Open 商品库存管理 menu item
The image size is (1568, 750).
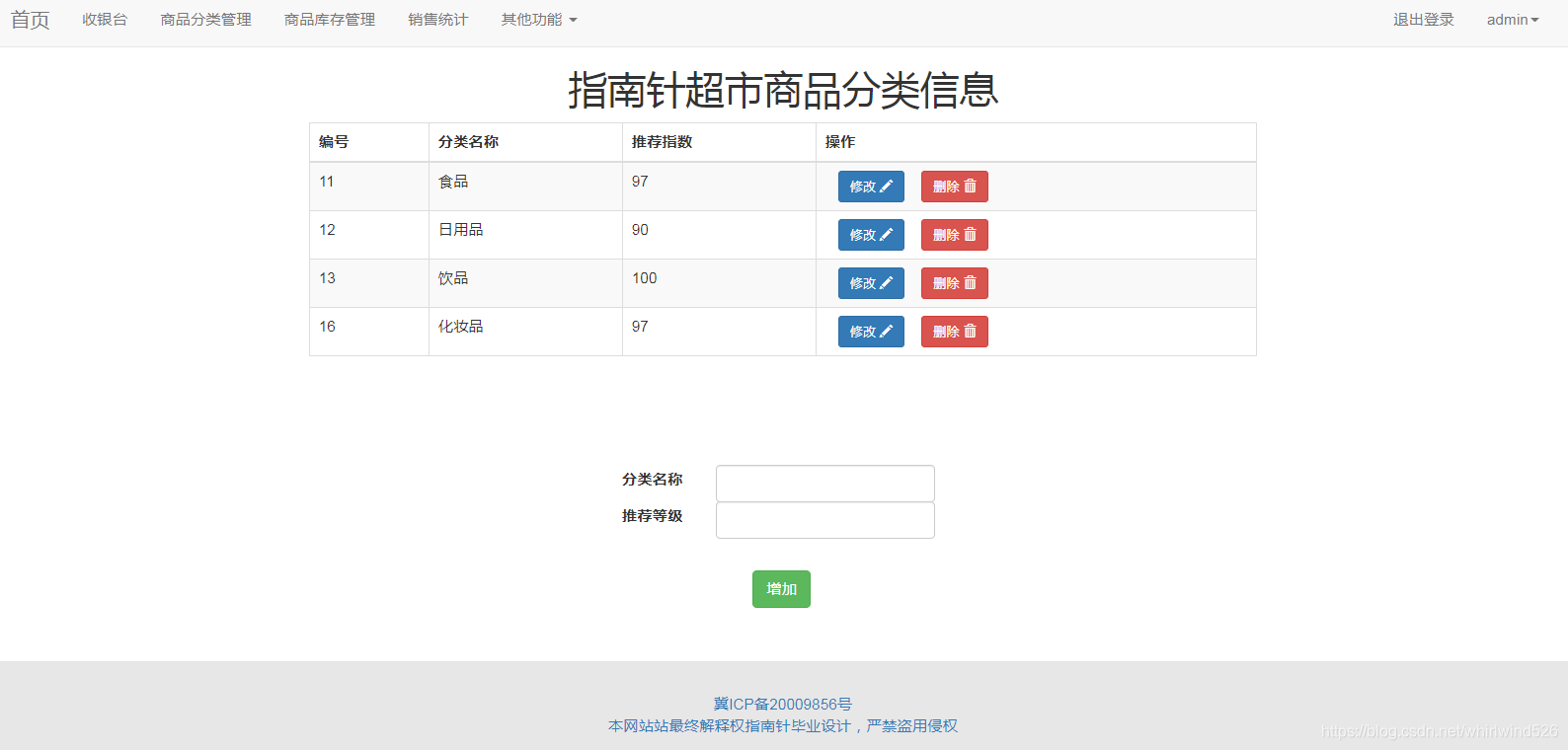330,20
